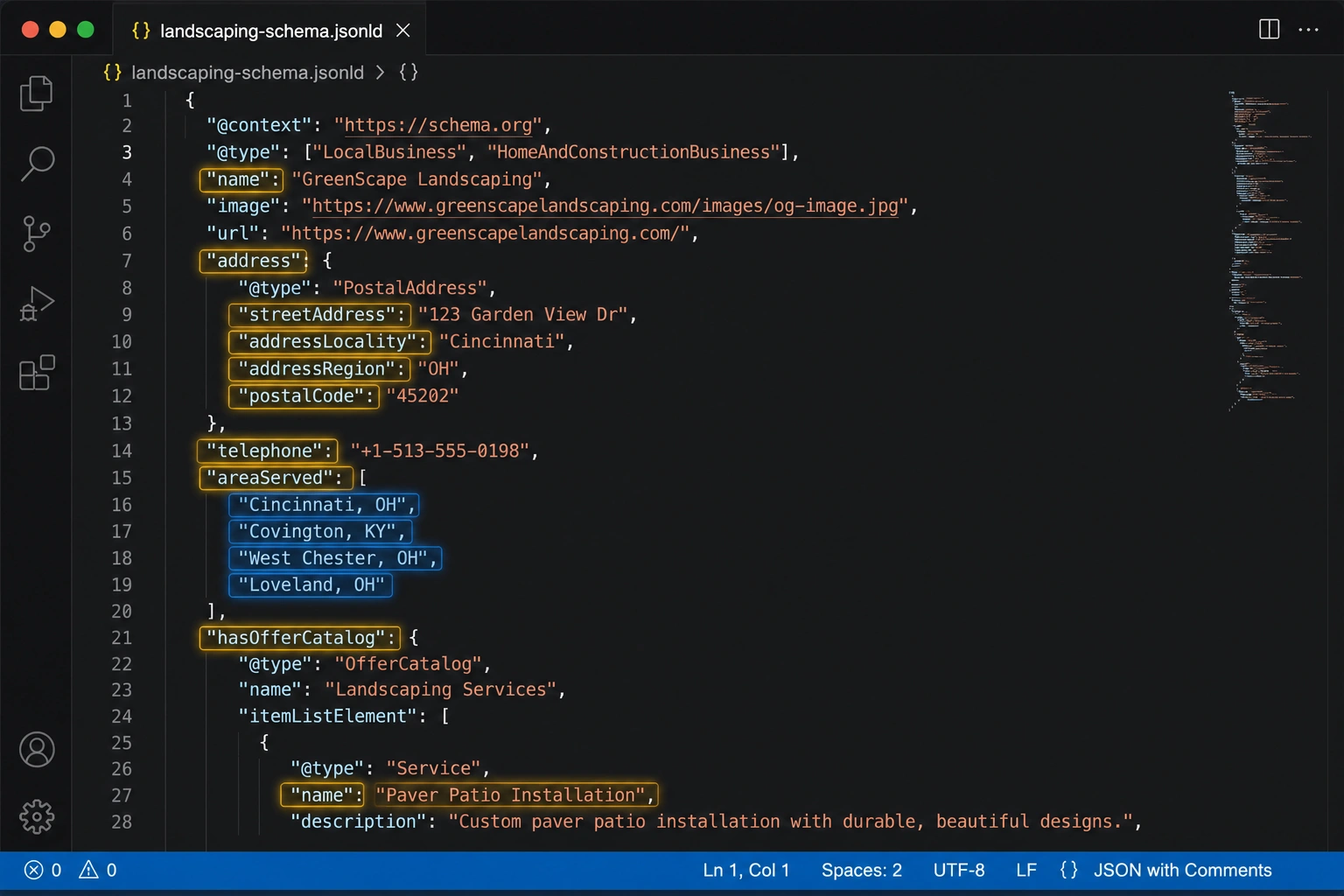Click the "description" key on line 28
1344x896 pixels.
360,822
